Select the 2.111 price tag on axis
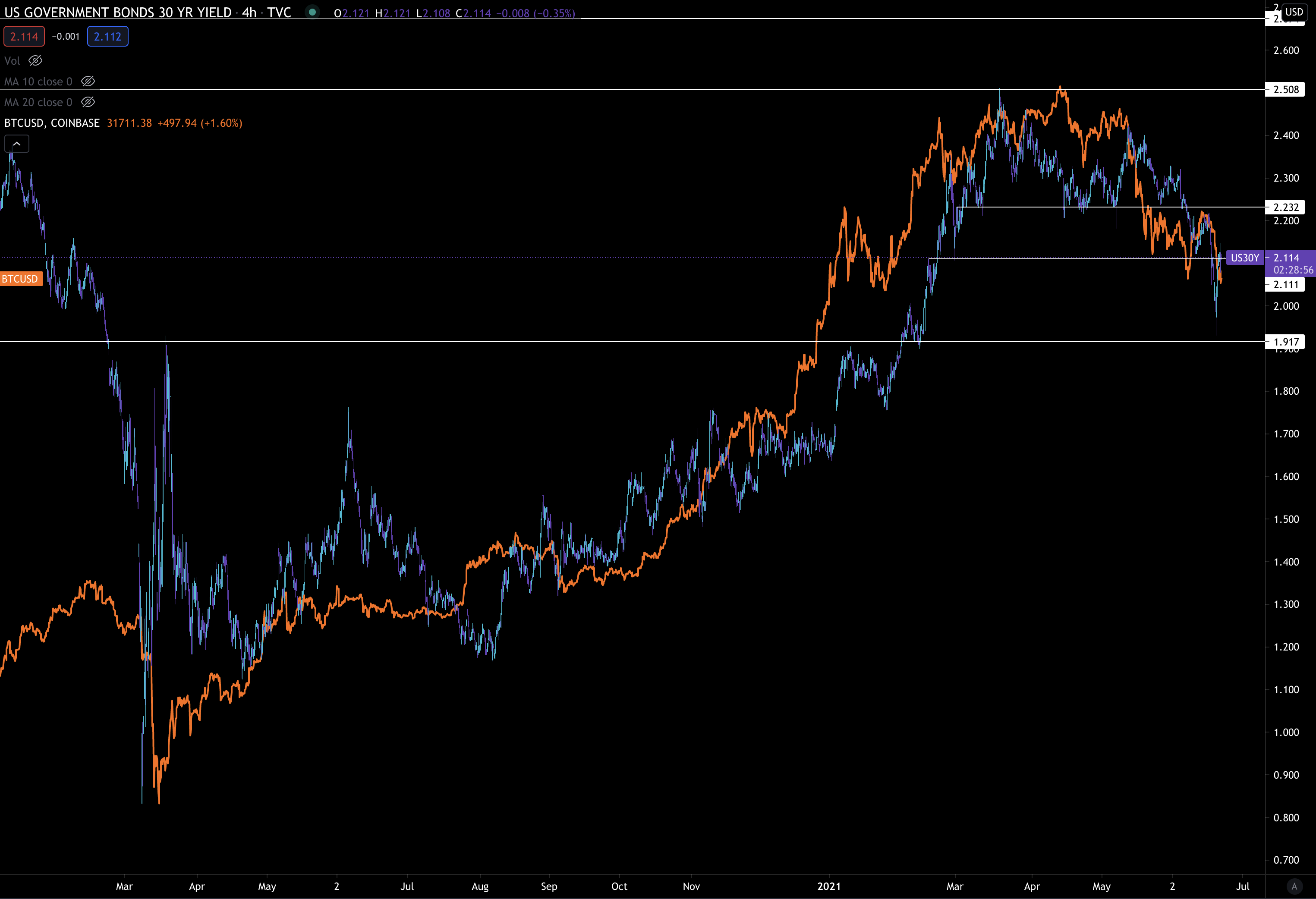This screenshot has width=1316, height=899. pyautogui.click(x=1285, y=284)
